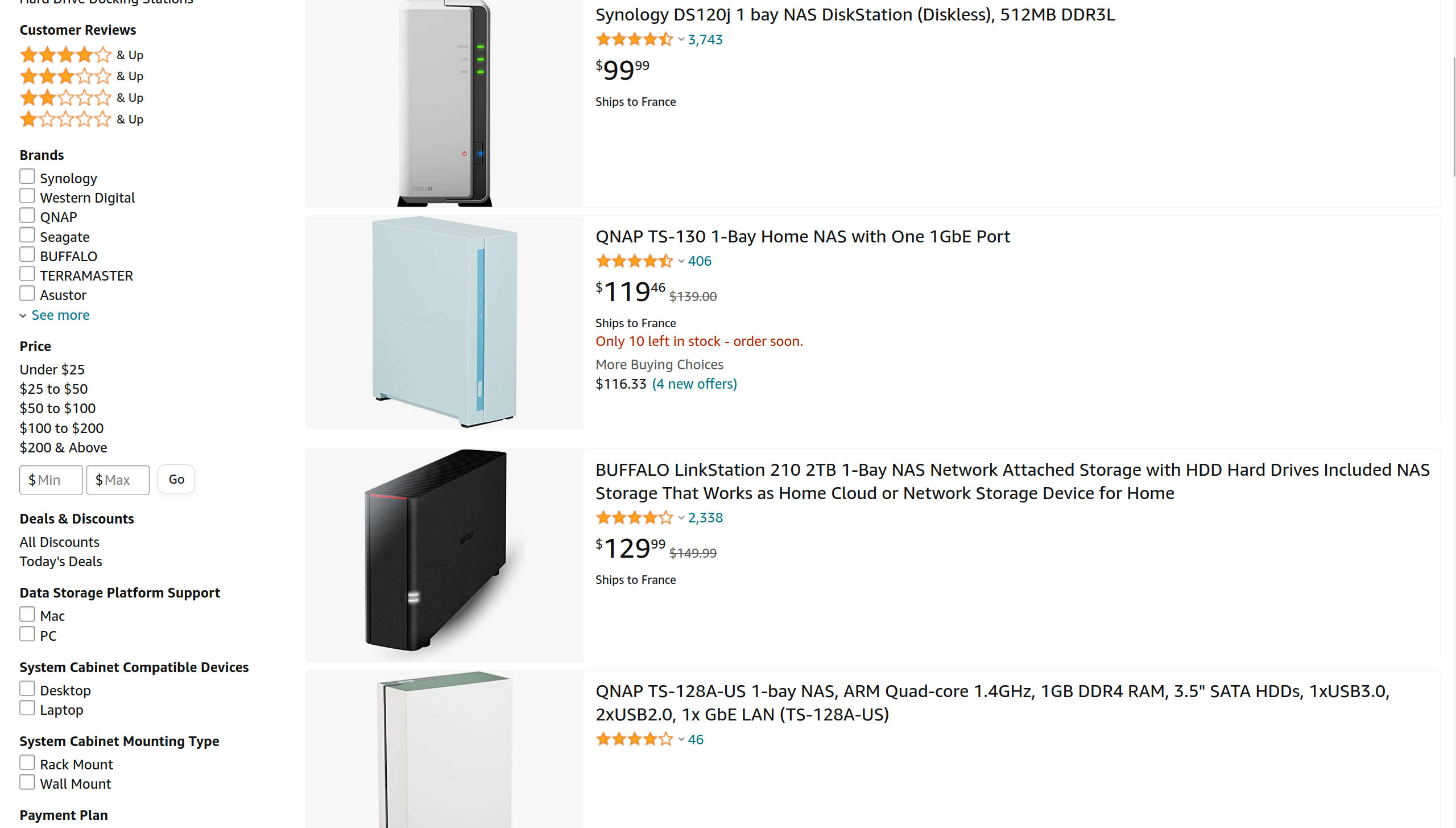1456x828 pixels.
Task: Click the Go price button
Action: [x=176, y=479]
